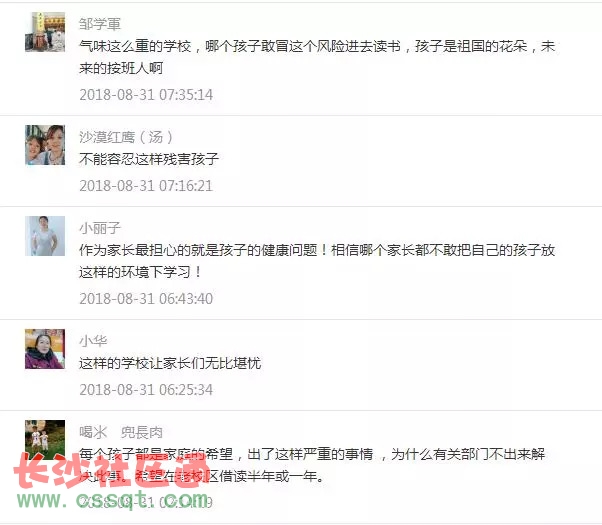Image resolution: width=602 pixels, height=525 pixels.
Task: Click timestamp 2018-08-31 07:35:14
Action: pos(146,95)
